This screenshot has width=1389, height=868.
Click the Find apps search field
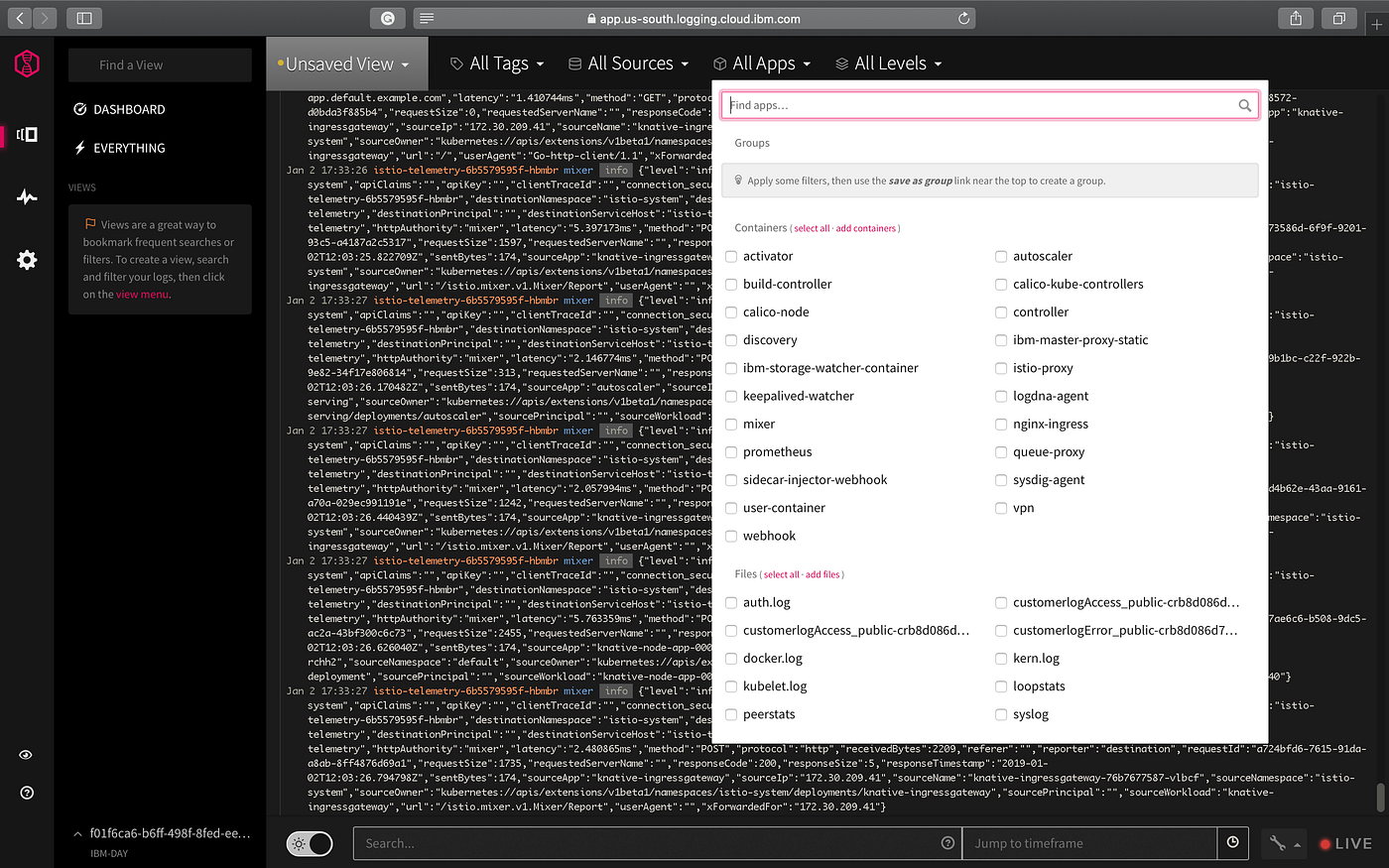coord(989,104)
